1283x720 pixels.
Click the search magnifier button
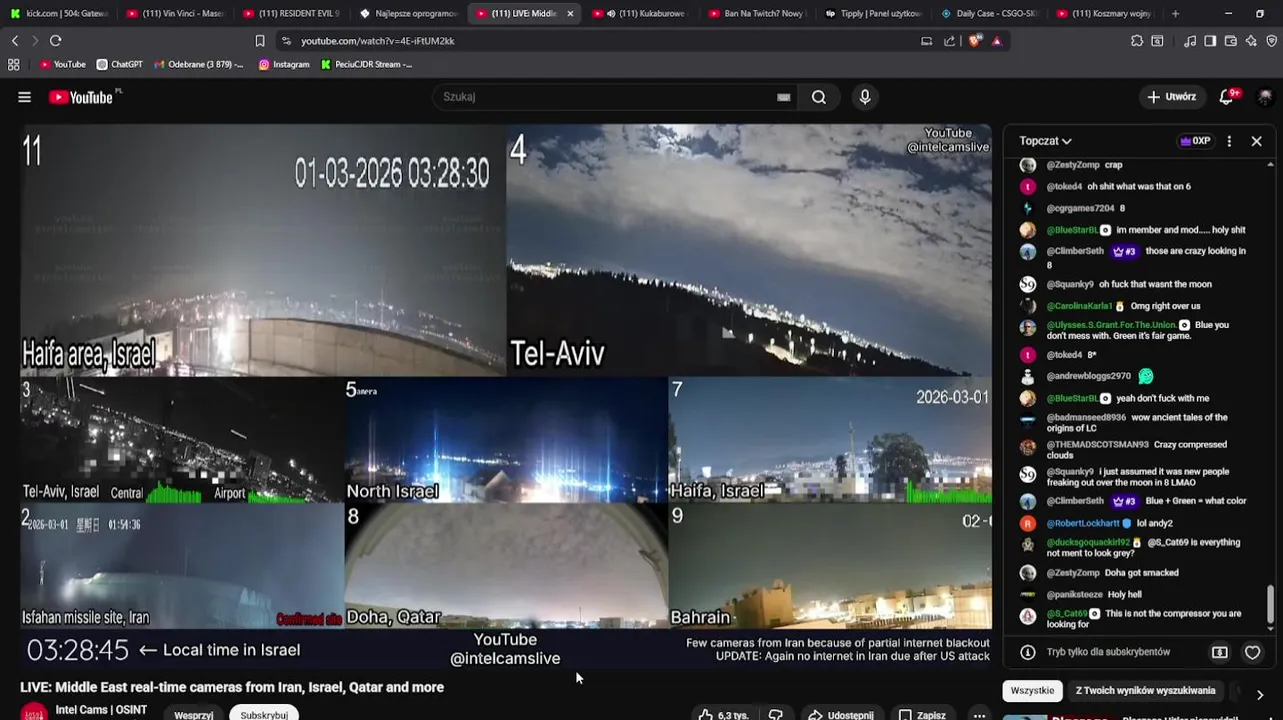pos(819,97)
